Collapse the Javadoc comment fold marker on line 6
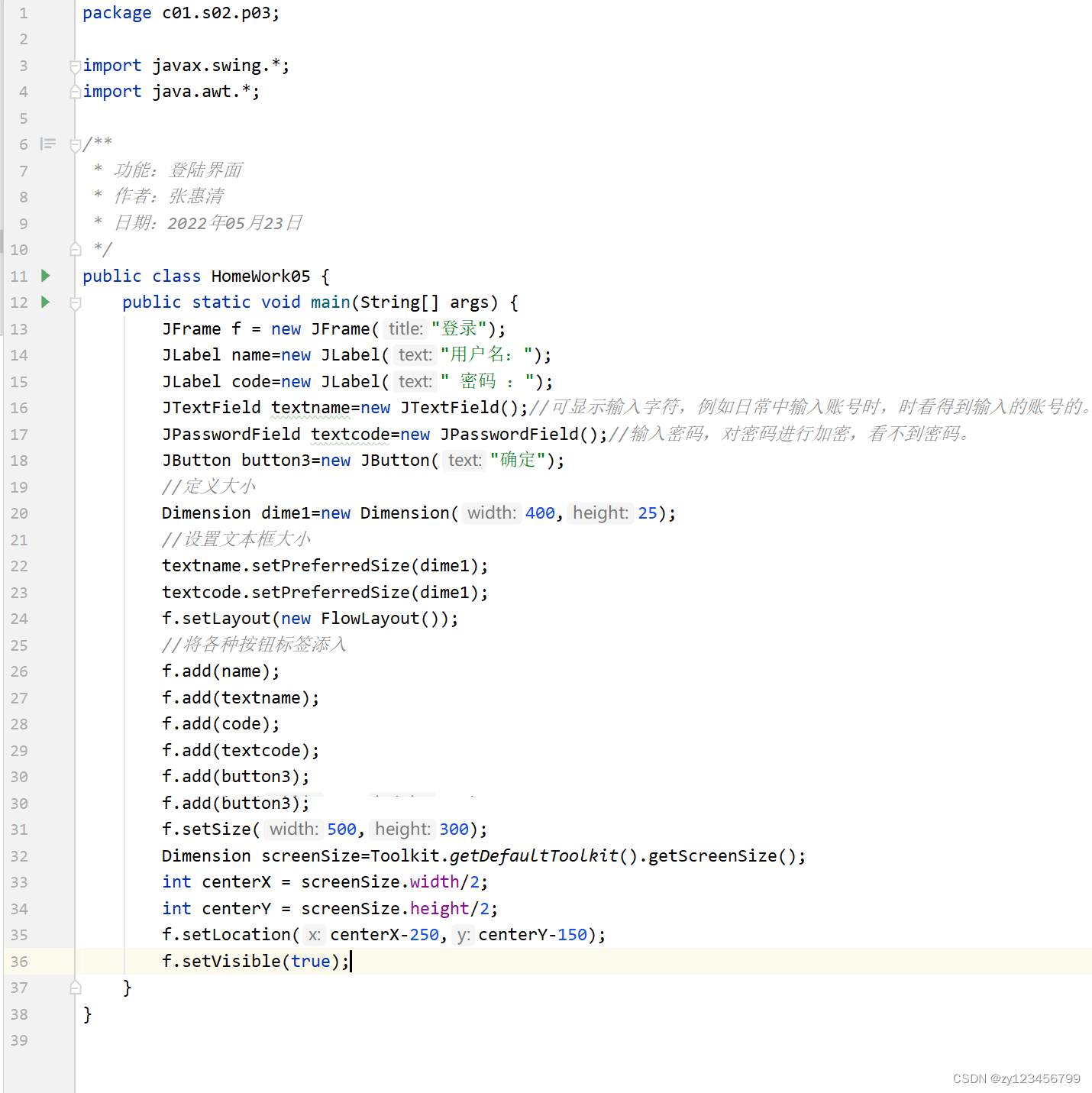The image size is (1092, 1093). coord(75,145)
